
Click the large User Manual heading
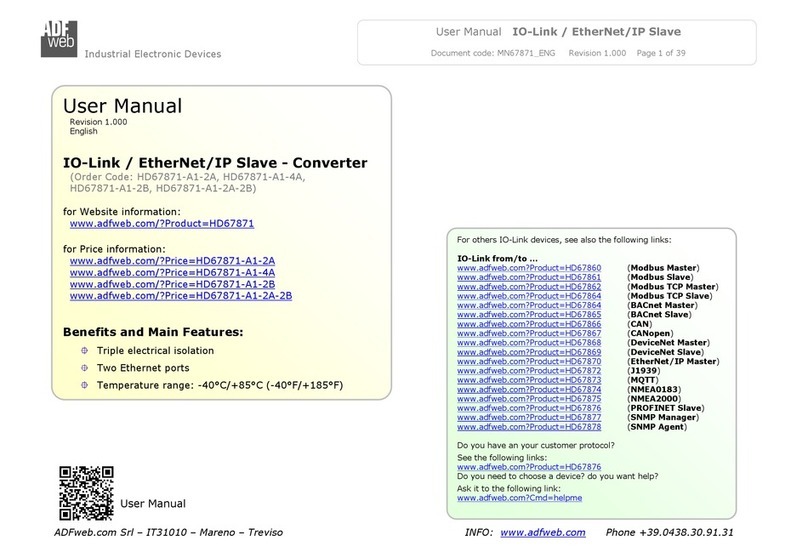tap(123, 106)
